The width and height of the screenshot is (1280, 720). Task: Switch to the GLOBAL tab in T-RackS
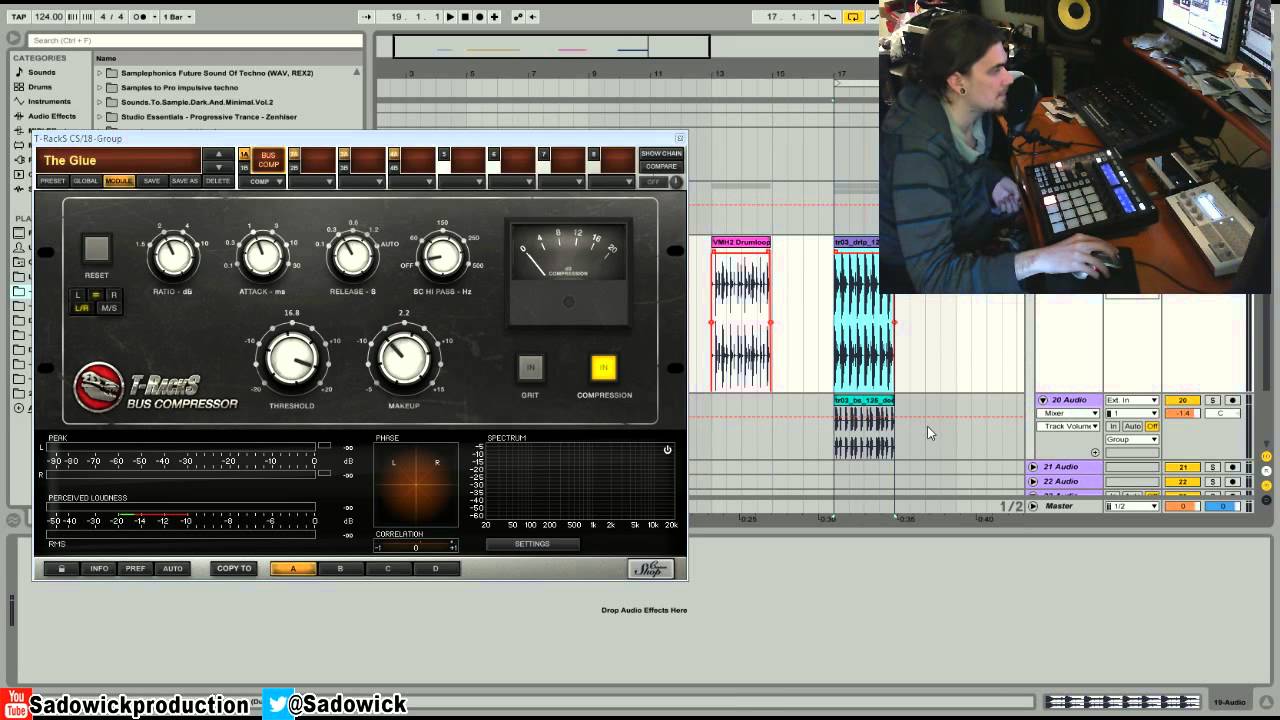click(86, 181)
